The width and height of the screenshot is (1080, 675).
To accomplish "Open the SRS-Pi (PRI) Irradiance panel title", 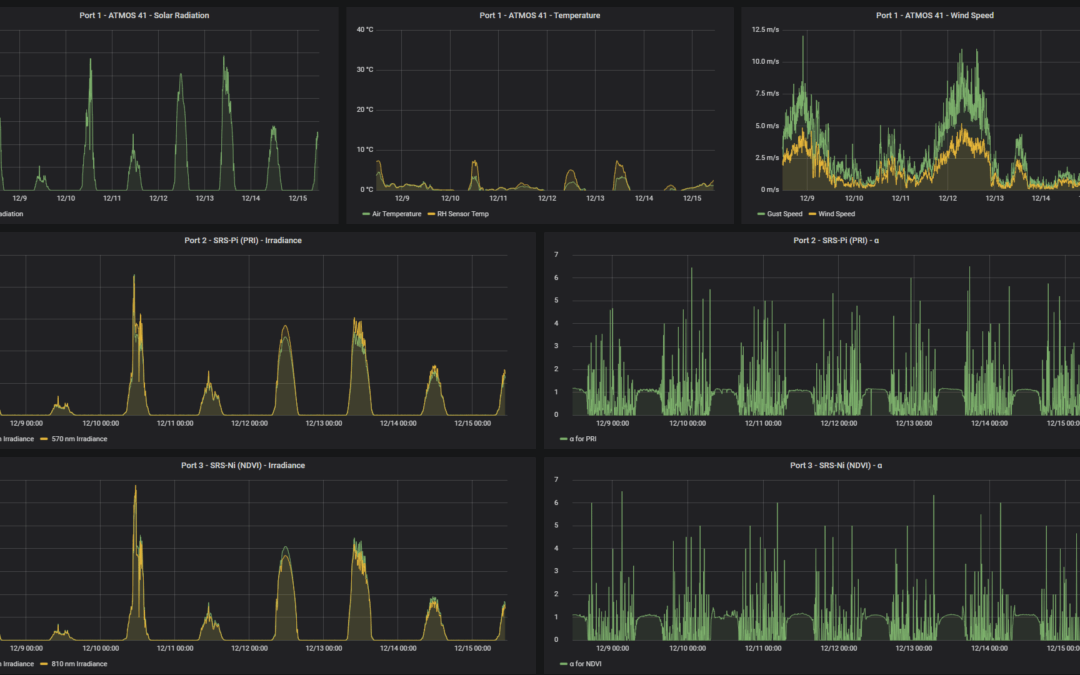I will (x=243, y=240).
